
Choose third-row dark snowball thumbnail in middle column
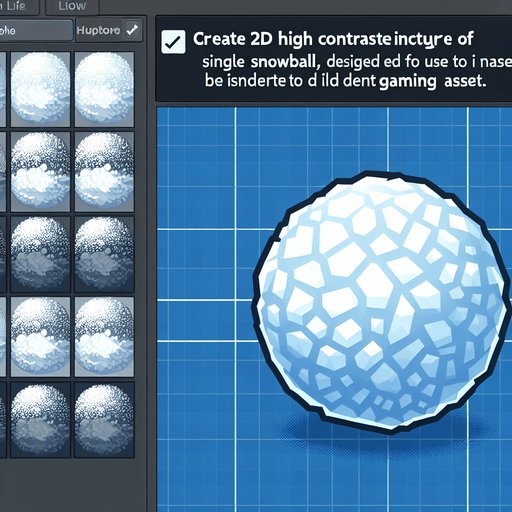(40, 254)
